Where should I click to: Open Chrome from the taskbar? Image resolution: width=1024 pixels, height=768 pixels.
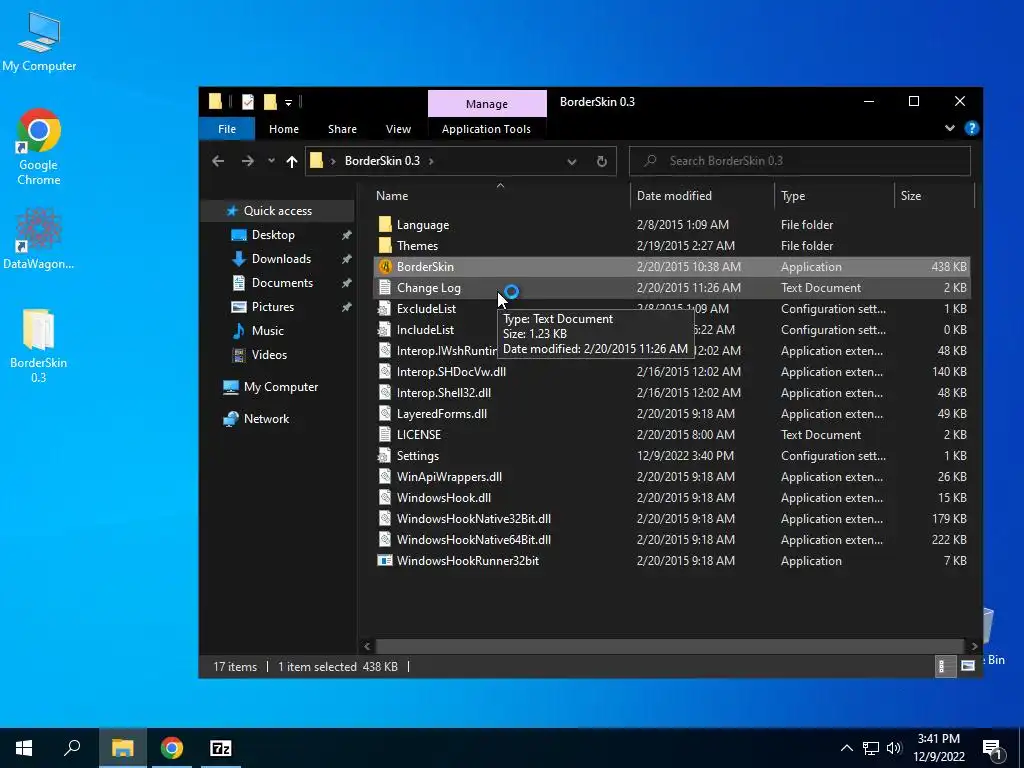(172, 748)
